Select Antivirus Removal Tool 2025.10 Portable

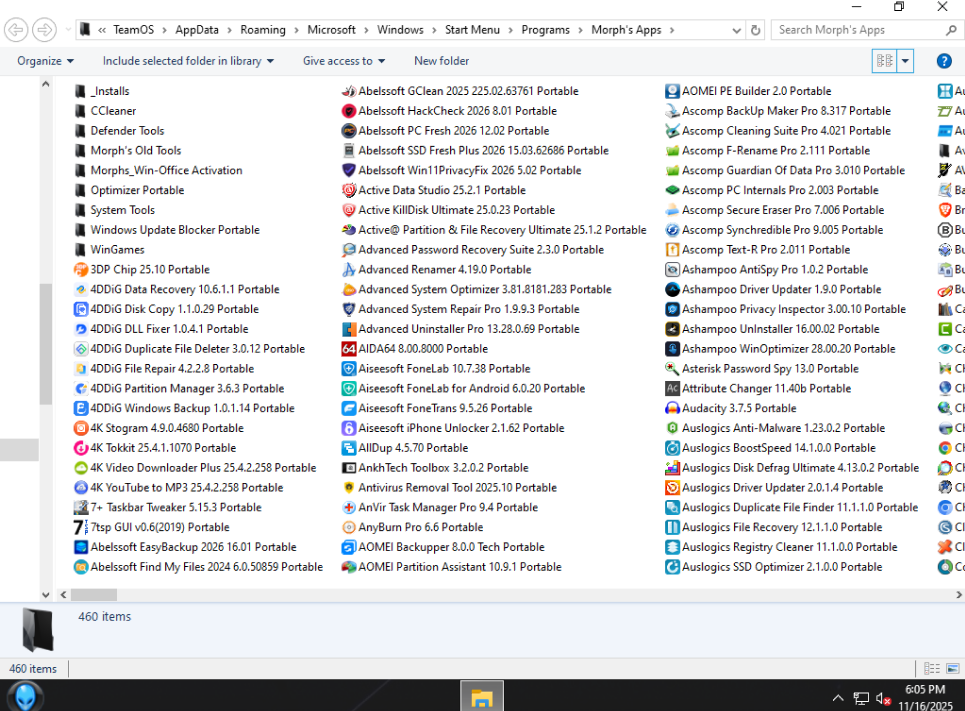450,488
